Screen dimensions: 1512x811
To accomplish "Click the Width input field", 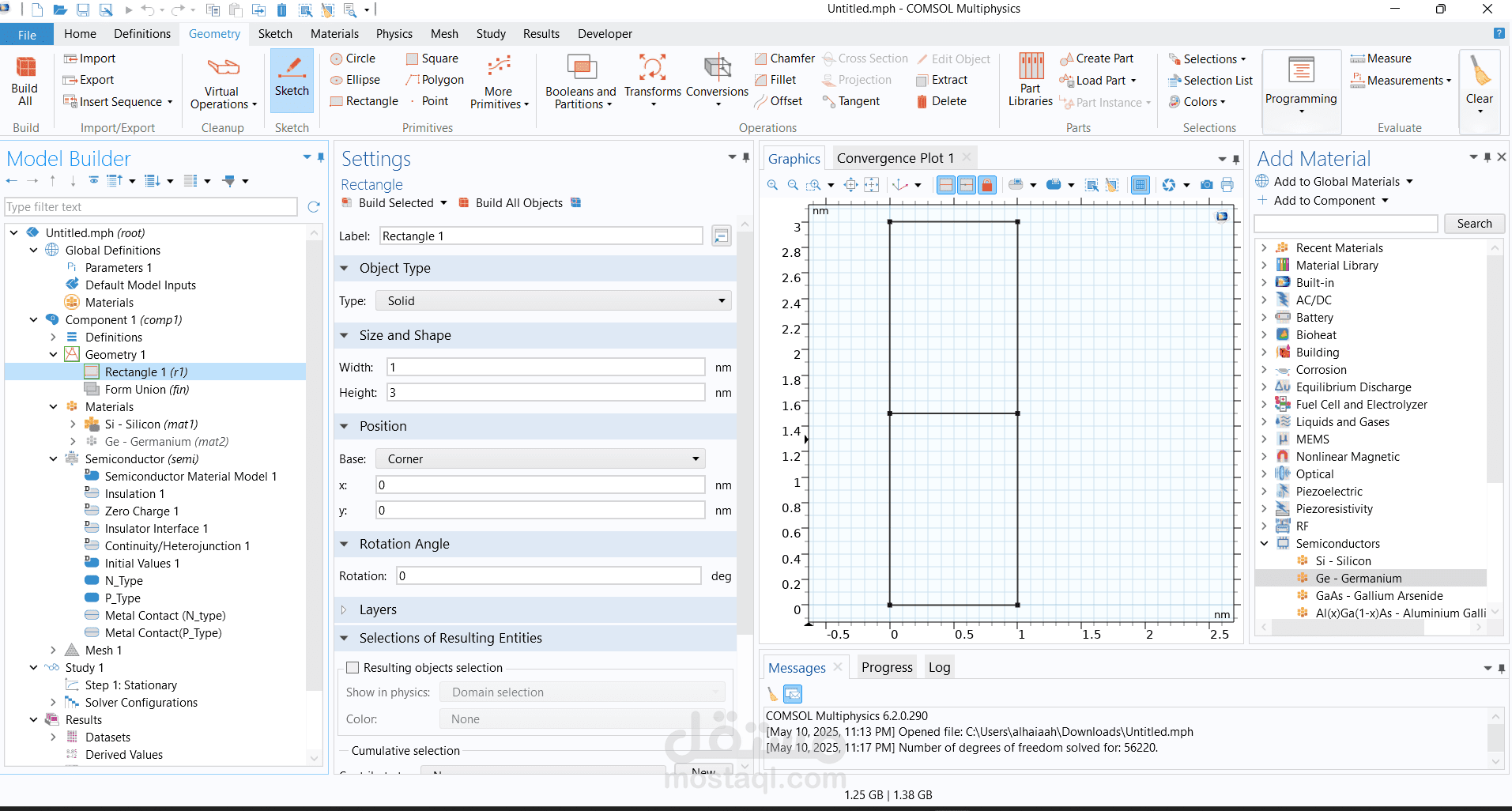I will 545,368.
